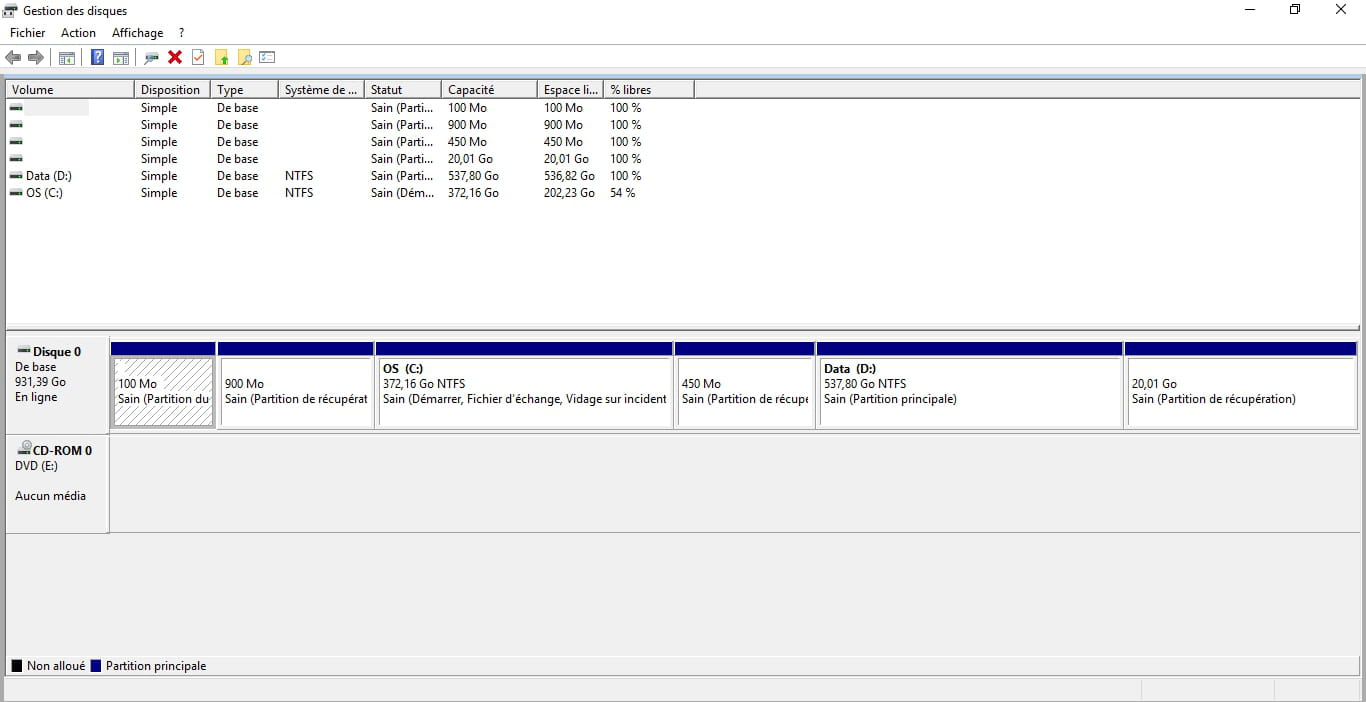Sort by the Espace libre column header
This screenshot has height=702, width=1366.
pos(570,90)
